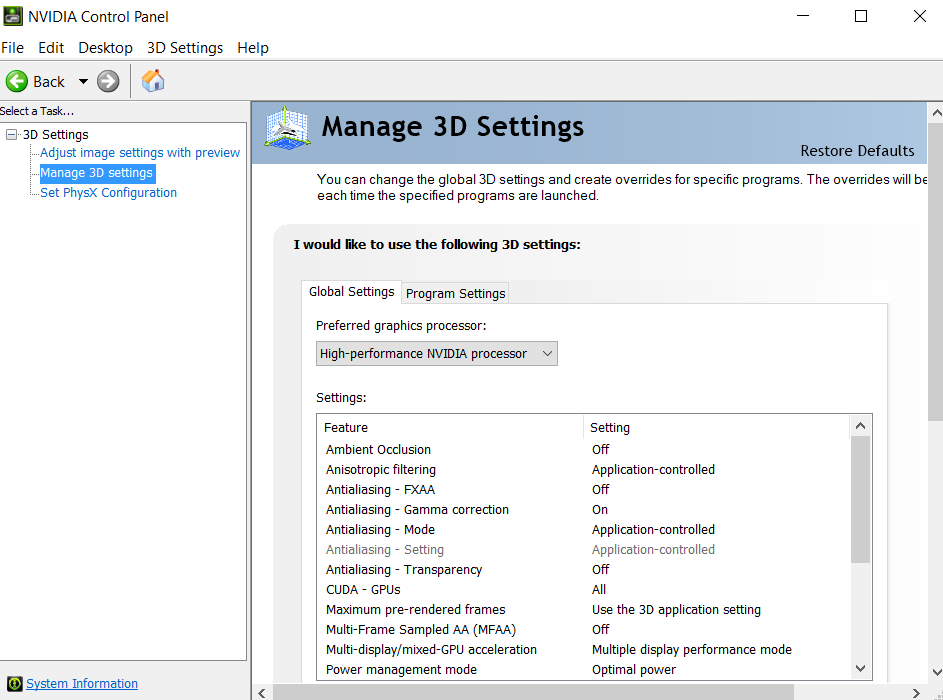Click the grey Forward arrow icon
The height and width of the screenshot is (700, 943).
click(x=108, y=81)
